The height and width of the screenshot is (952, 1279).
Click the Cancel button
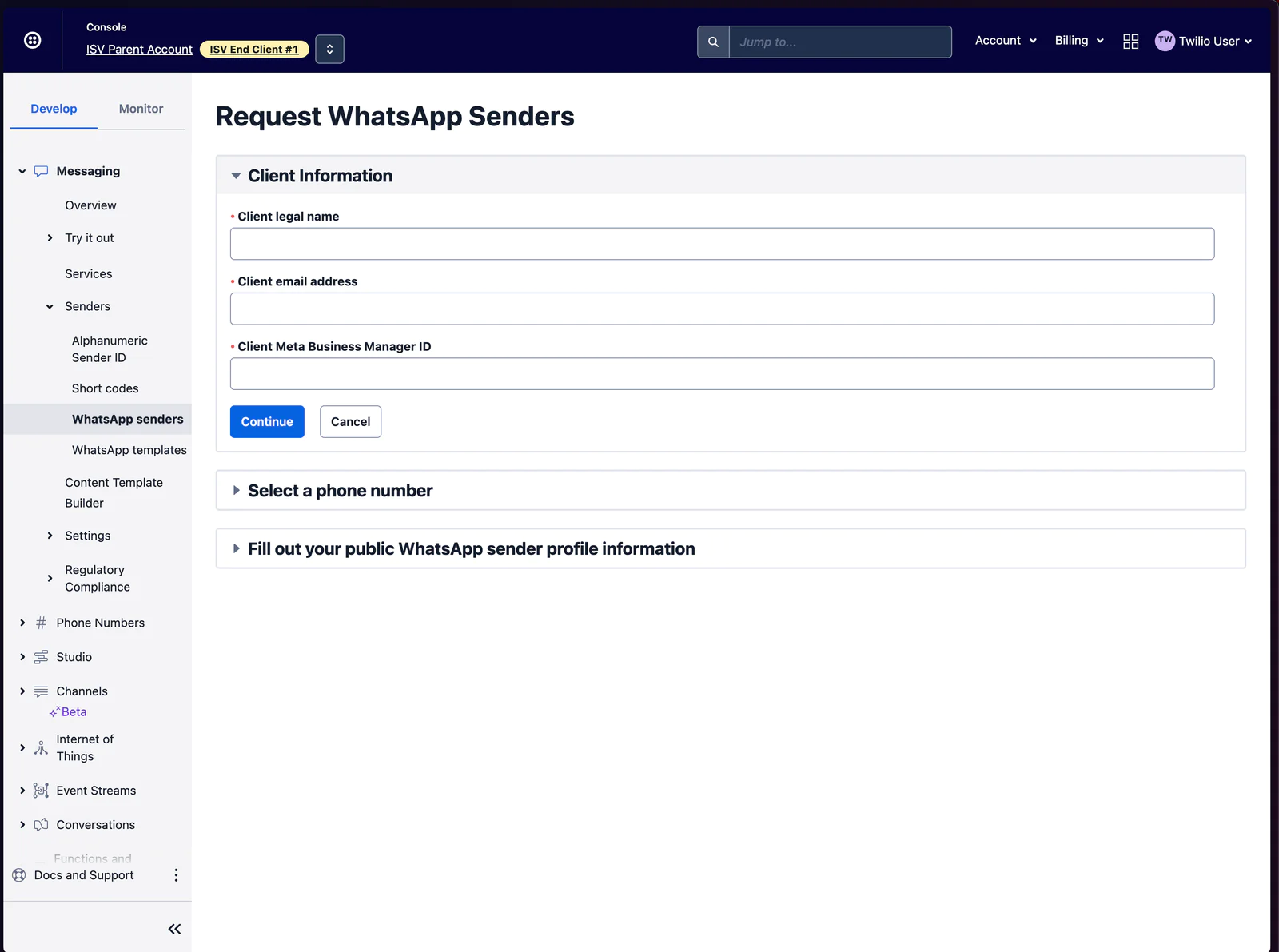350,422
